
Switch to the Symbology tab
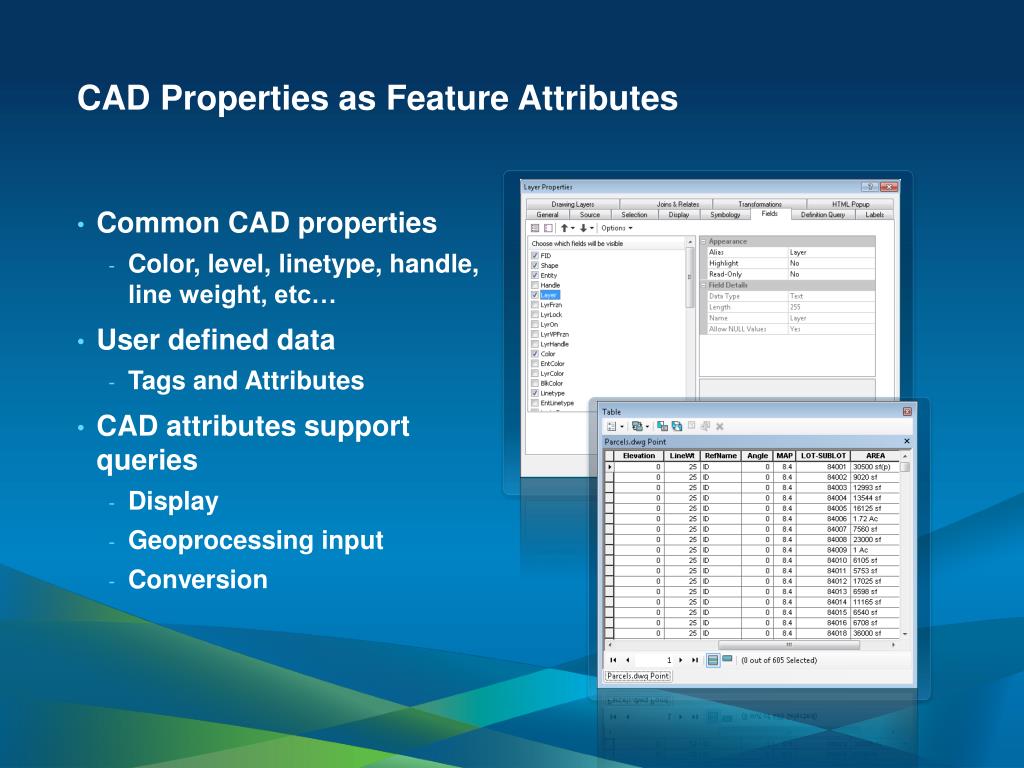tap(726, 214)
